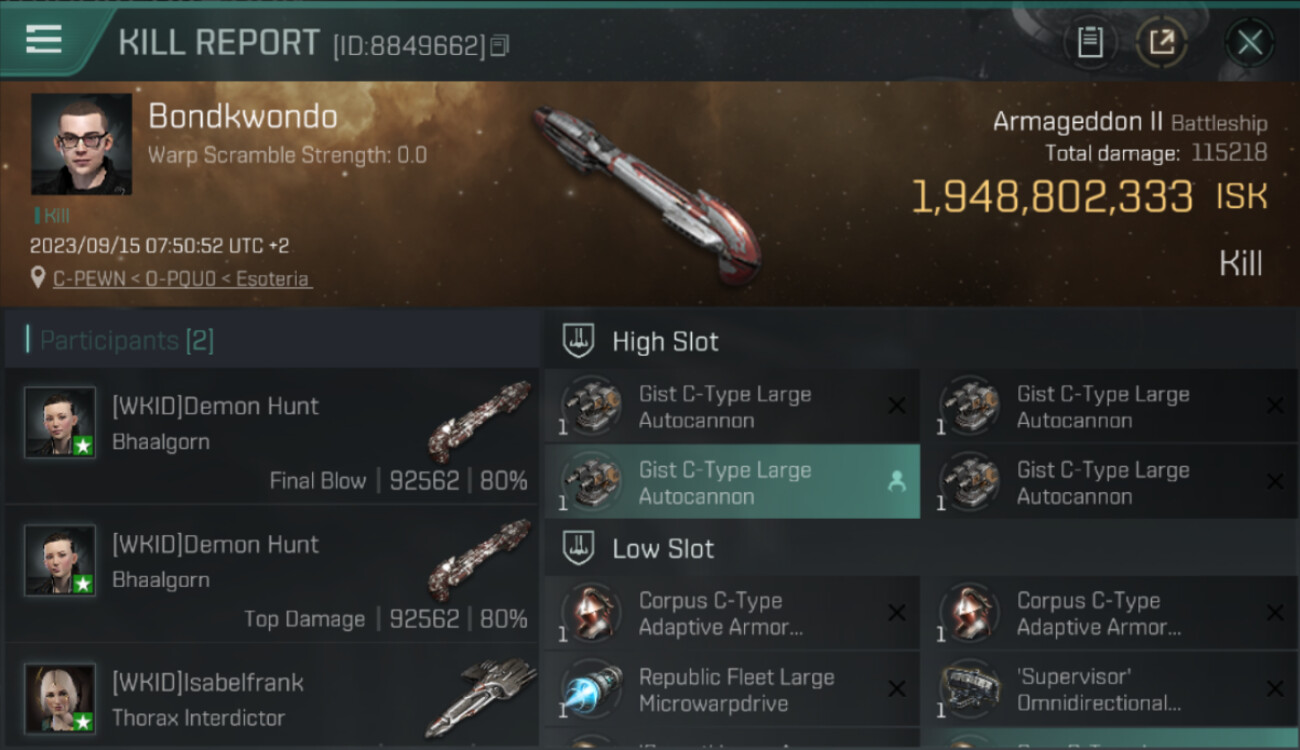Open the Republic Fleet Large Microwarpdrive item

coord(732,689)
